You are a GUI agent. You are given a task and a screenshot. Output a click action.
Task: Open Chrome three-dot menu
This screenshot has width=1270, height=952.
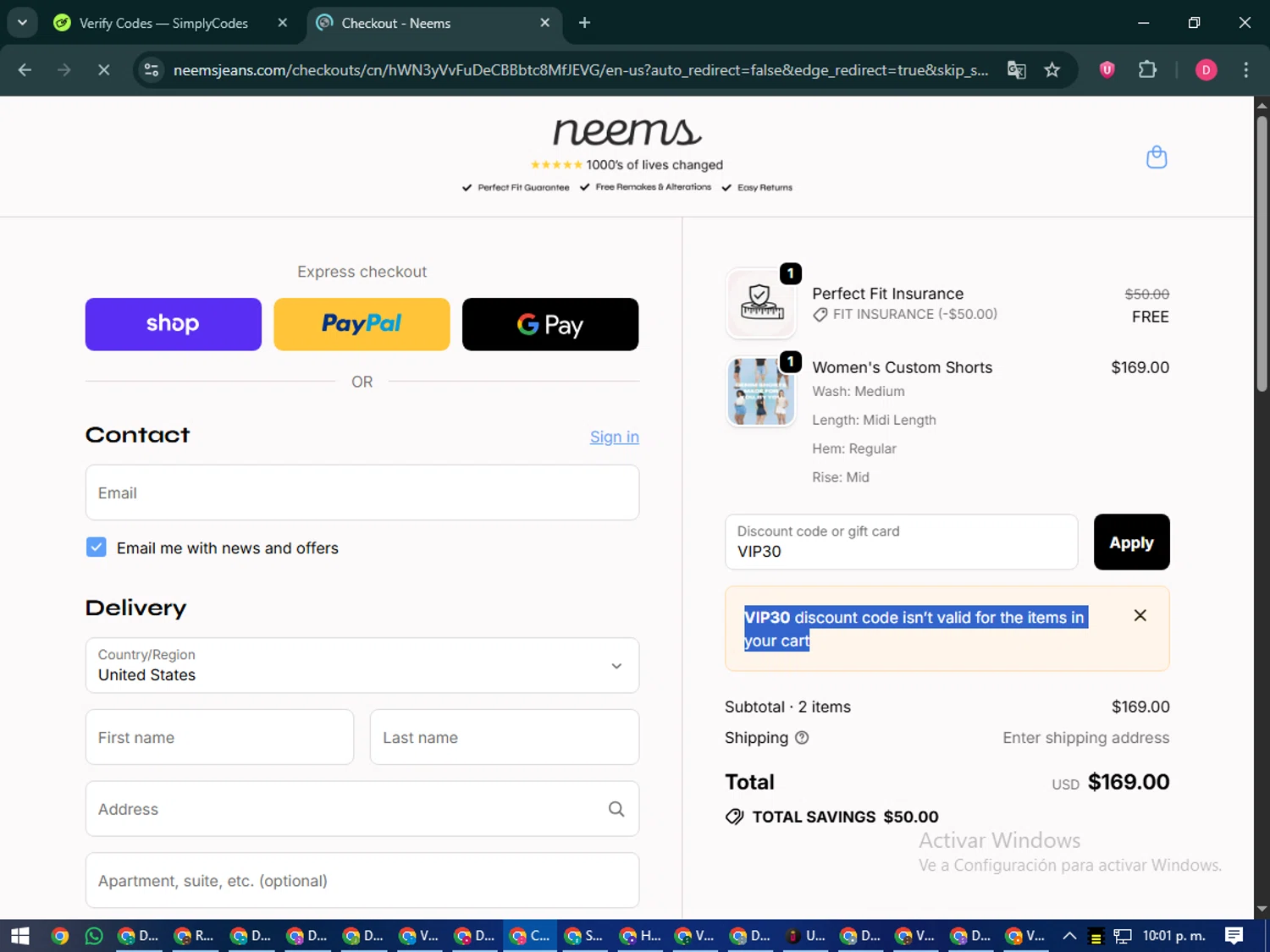tap(1245, 70)
